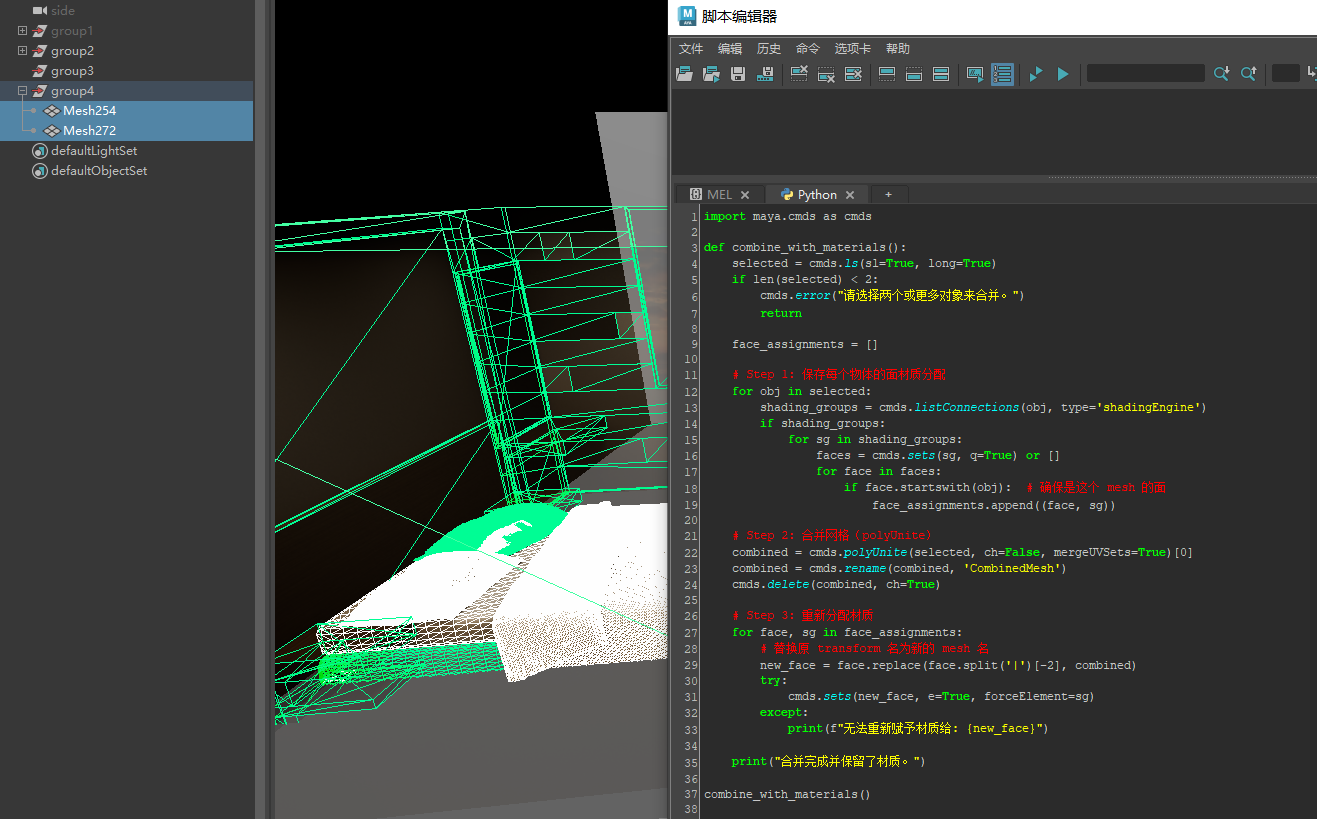Execute the entire Python script
This screenshot has width=1317, height=819.
(x=1062, y=73)
